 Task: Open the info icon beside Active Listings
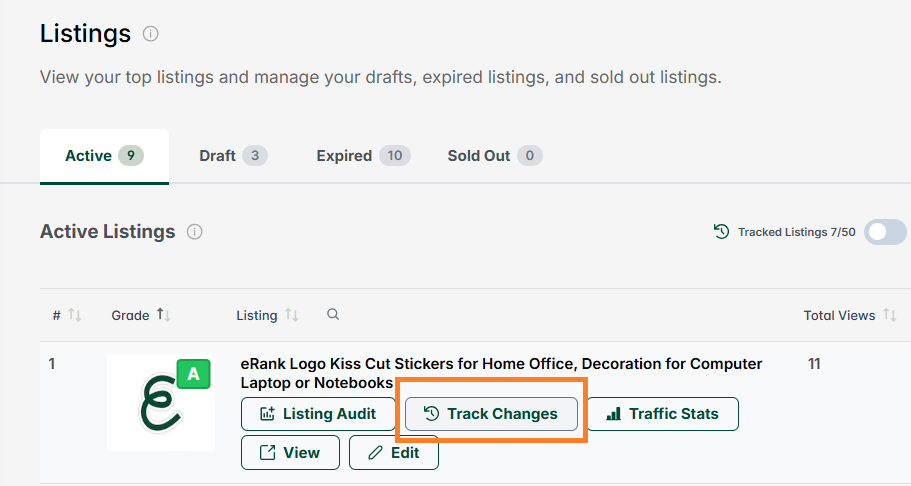coord(195,232)
